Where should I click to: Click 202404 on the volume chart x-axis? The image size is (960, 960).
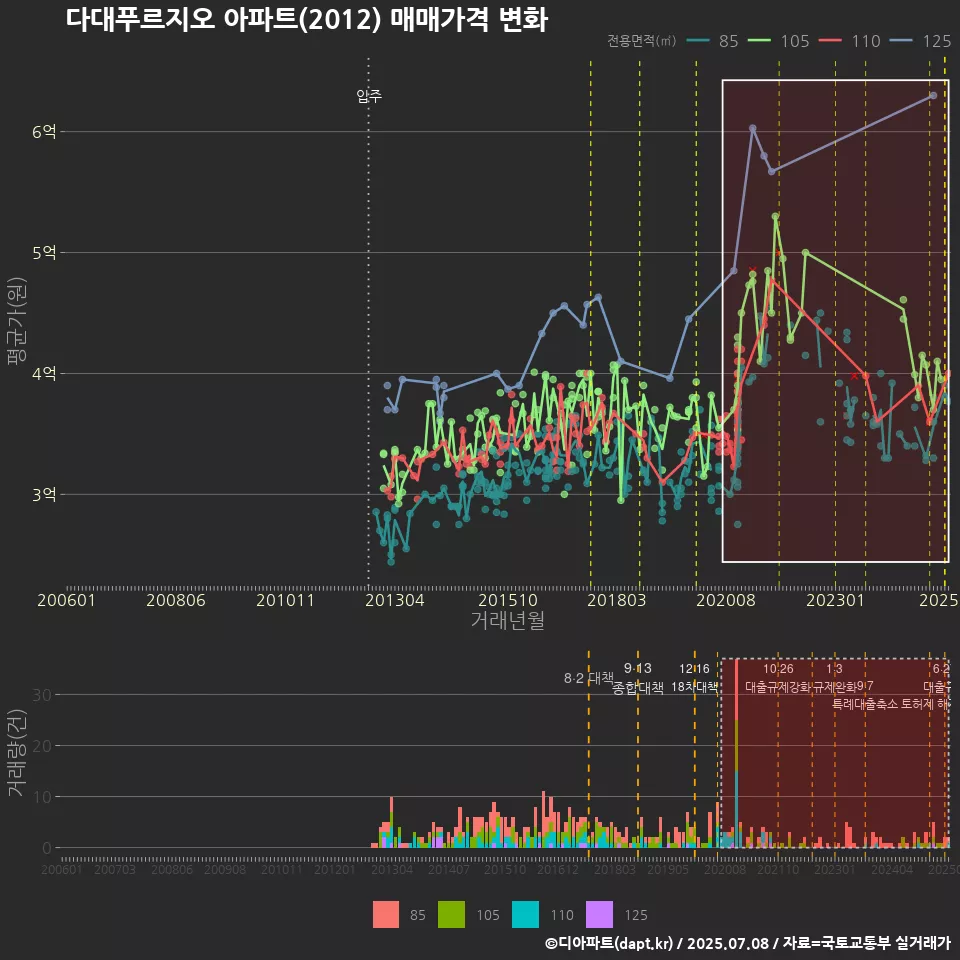tap(891, 869)
